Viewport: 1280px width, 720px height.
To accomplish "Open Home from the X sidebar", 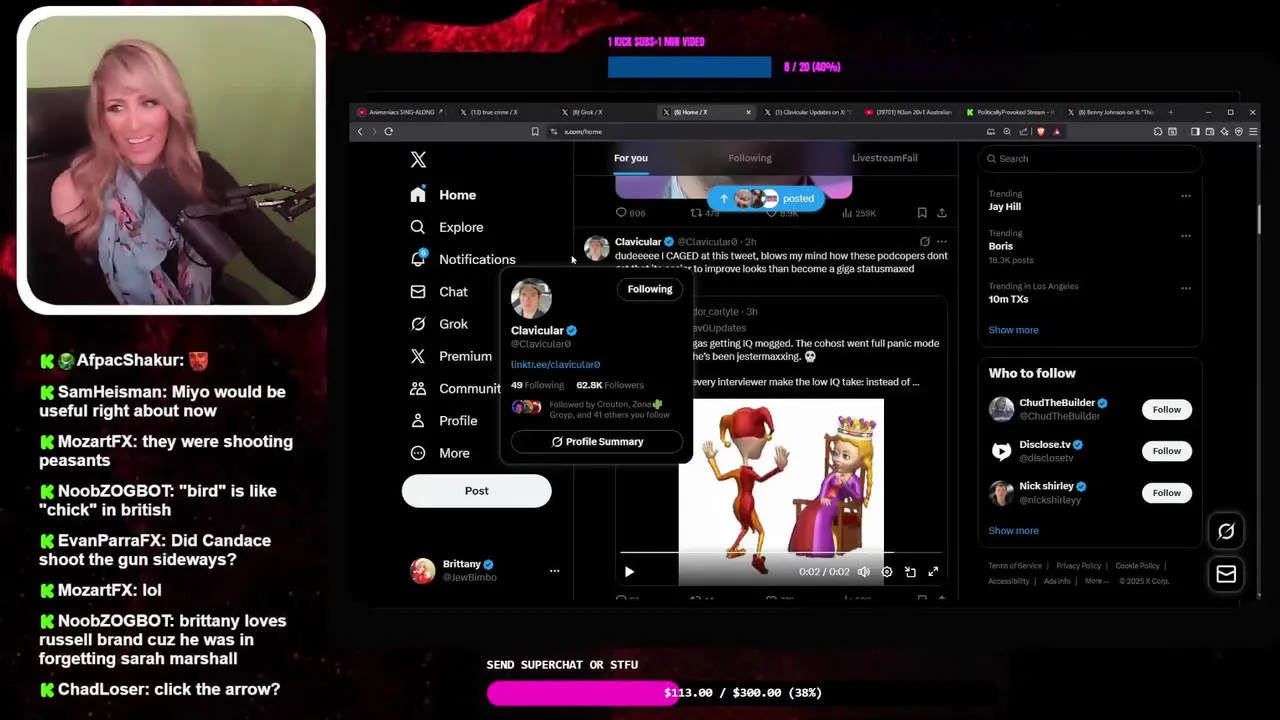I will coord(443,195).
